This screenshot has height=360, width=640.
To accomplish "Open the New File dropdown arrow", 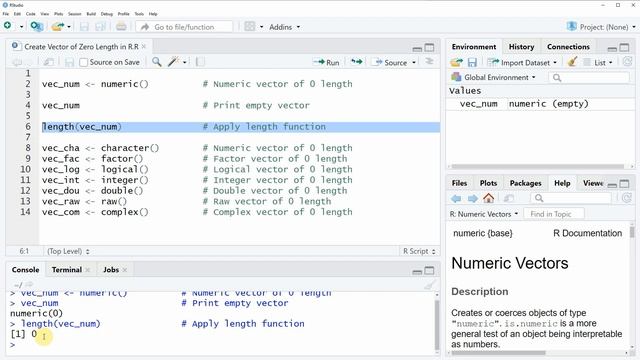I will click(x=21, y=27).
